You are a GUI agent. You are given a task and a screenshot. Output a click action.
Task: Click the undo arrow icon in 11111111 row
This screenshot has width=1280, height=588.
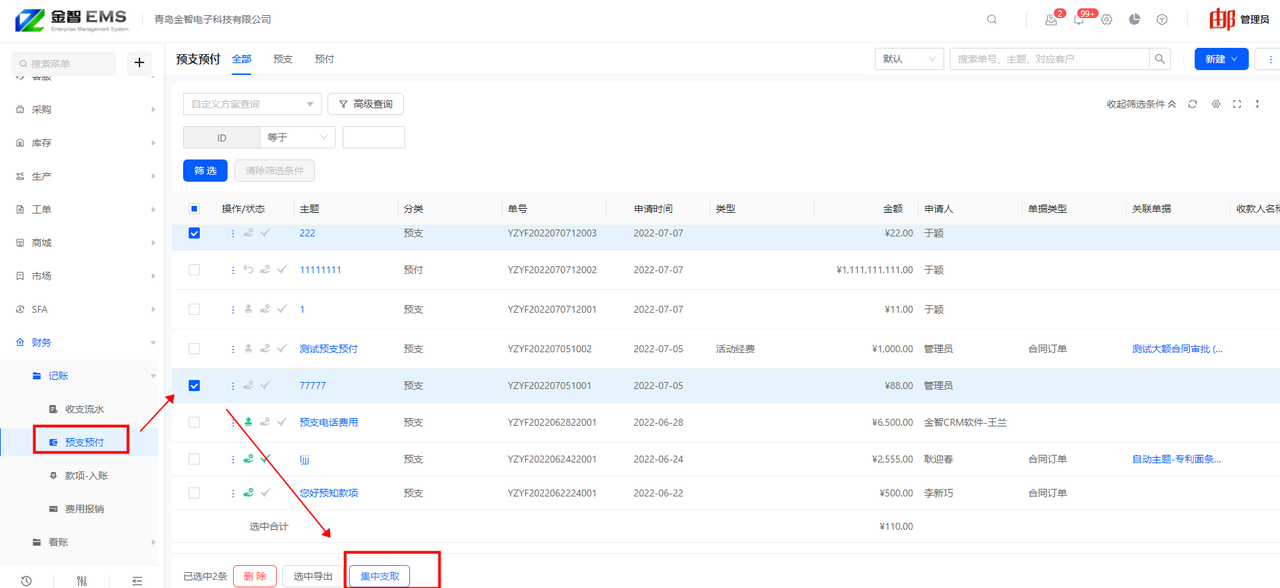[249, 270]
